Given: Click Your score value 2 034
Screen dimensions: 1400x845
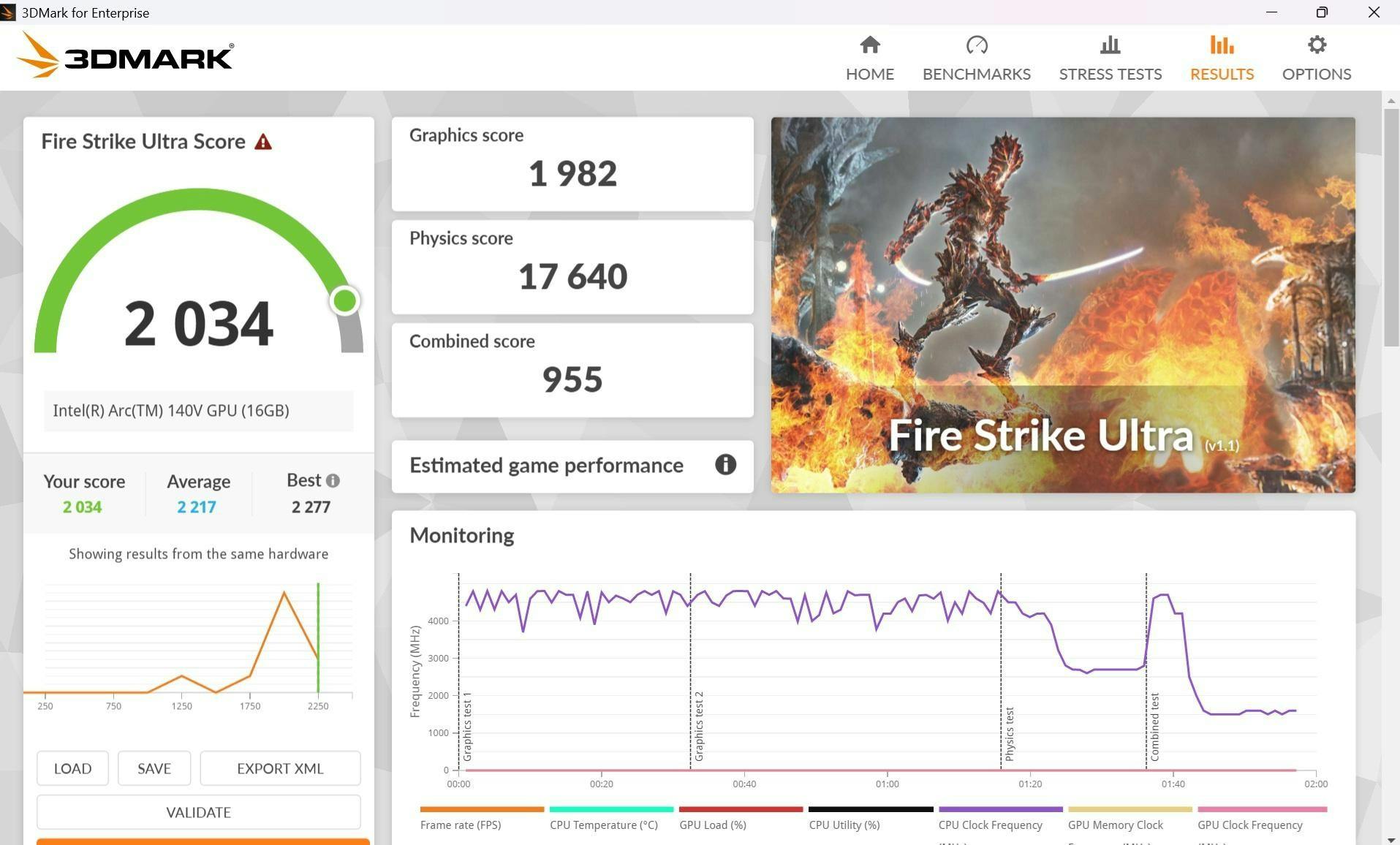Looking at the screenshot, I should [x=82, y=507].
